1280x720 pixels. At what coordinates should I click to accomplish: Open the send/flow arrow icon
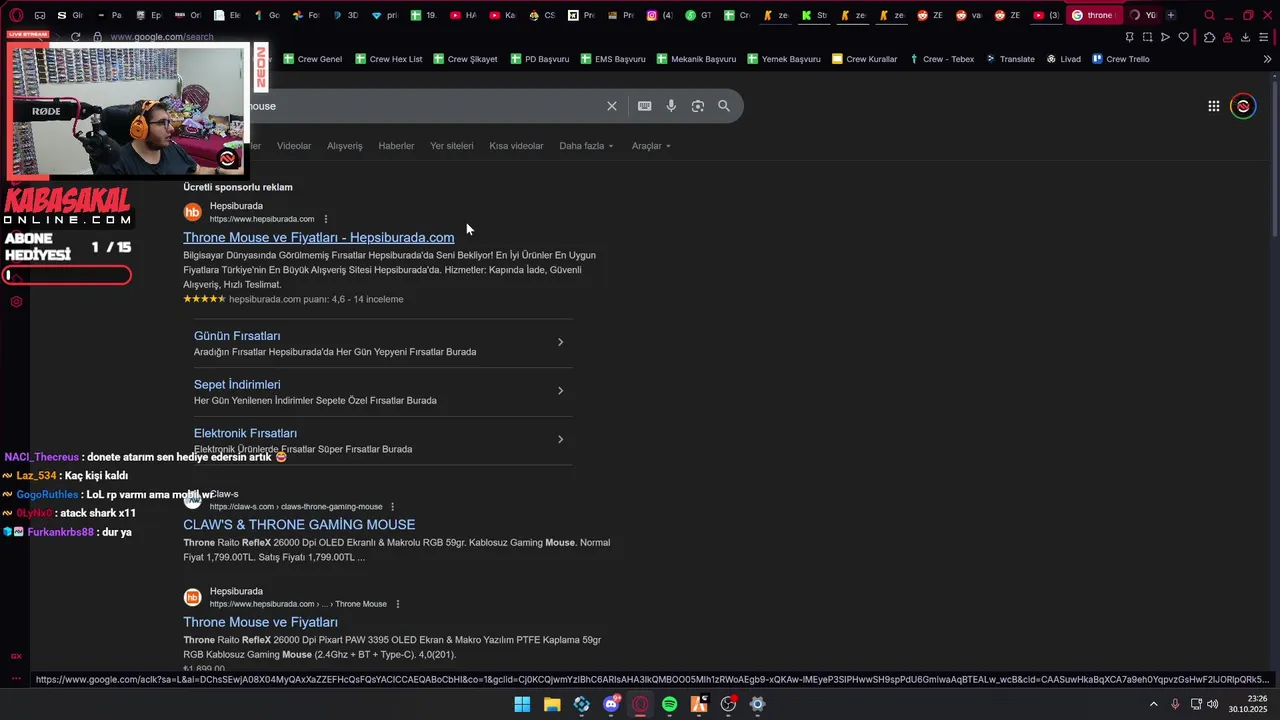[1165, 37]
